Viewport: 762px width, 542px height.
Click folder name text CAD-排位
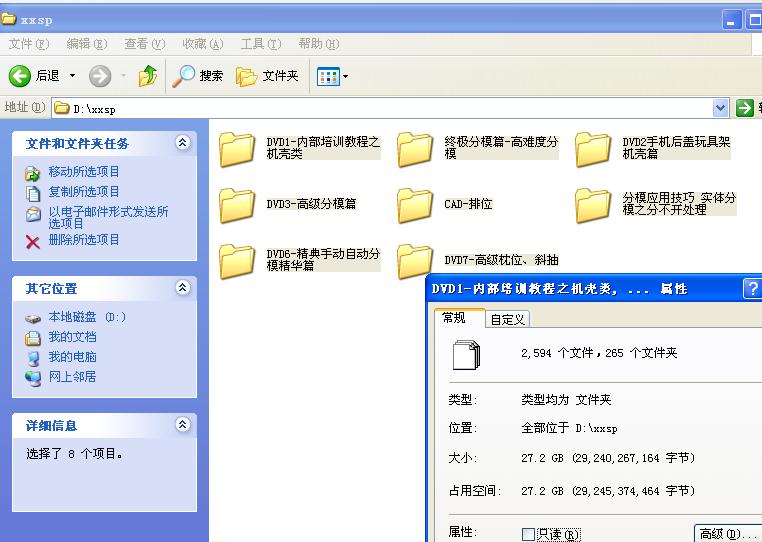(468, 204)
